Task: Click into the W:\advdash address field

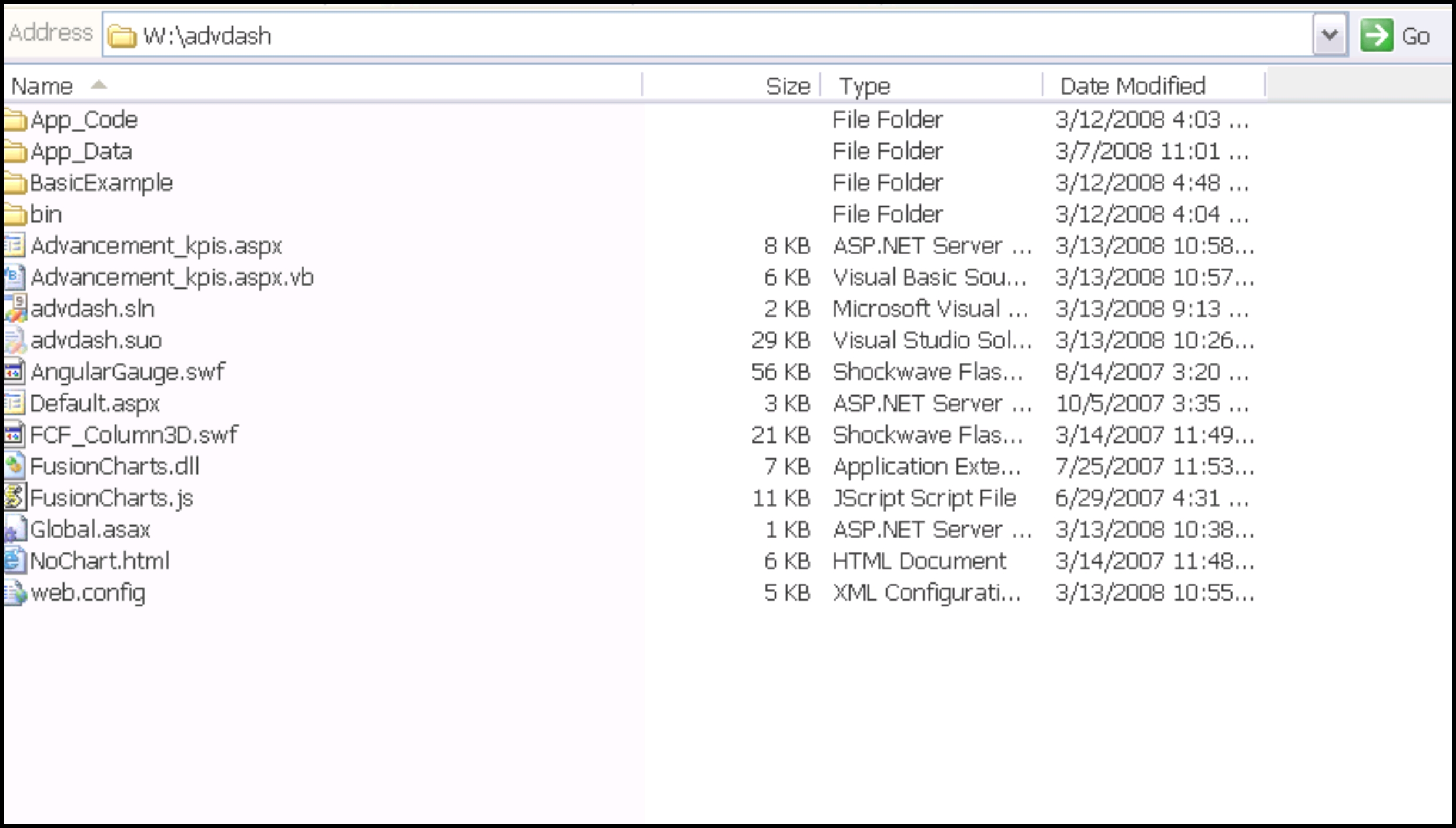Action: (x=708, y=36)
